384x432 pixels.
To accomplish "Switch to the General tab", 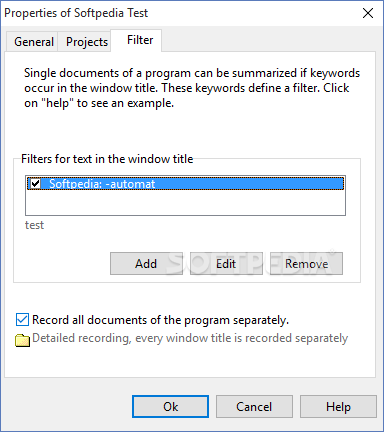I will click(34, 42).
